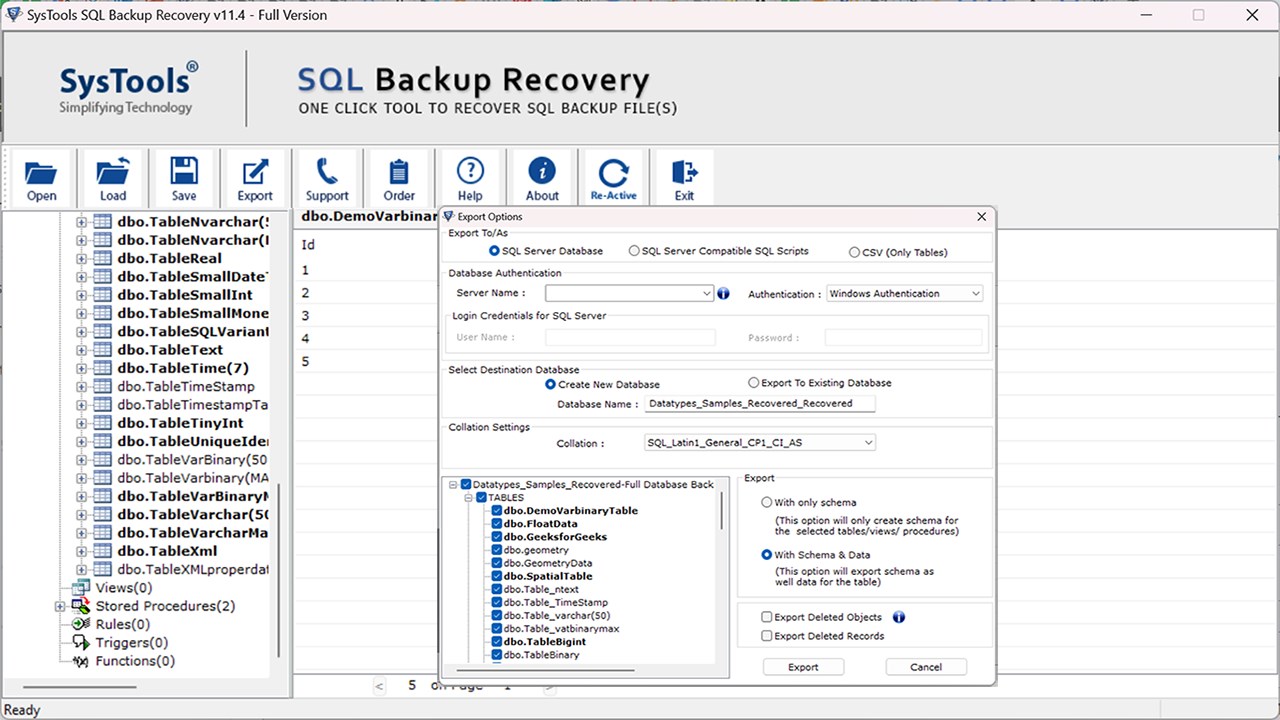Click the About info icon
This screenshot has height=720, width=1280.
(x=542, y=171)
